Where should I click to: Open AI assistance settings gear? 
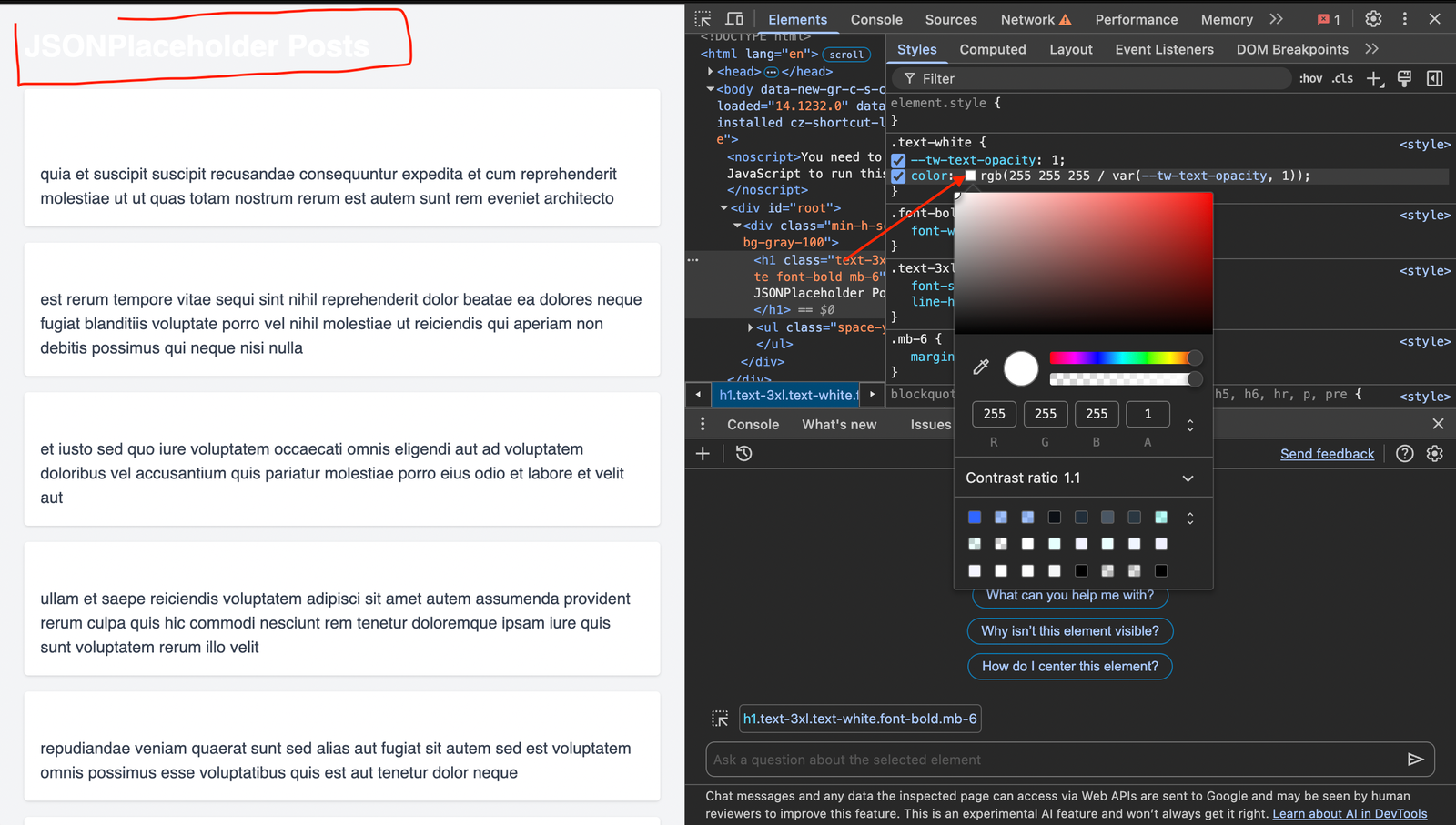point(1435,454)
